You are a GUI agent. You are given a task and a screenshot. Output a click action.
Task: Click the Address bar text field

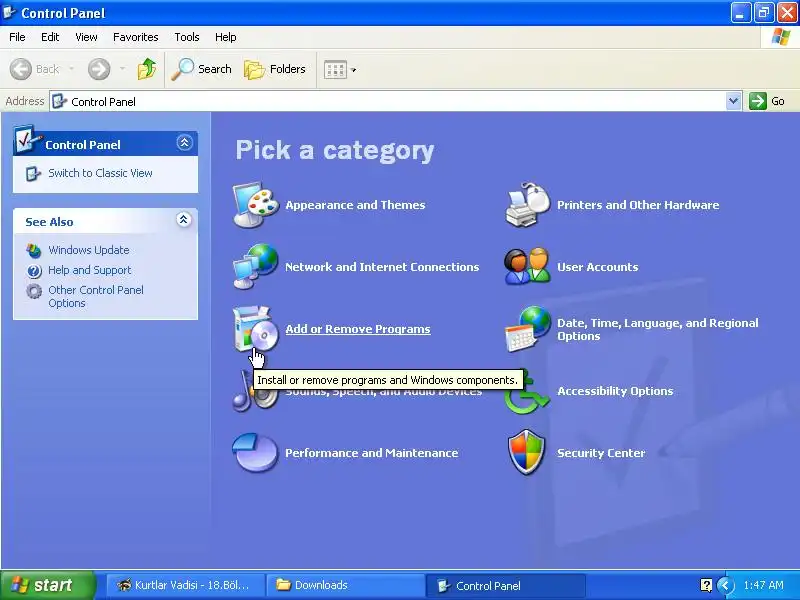tap(388, 101)
